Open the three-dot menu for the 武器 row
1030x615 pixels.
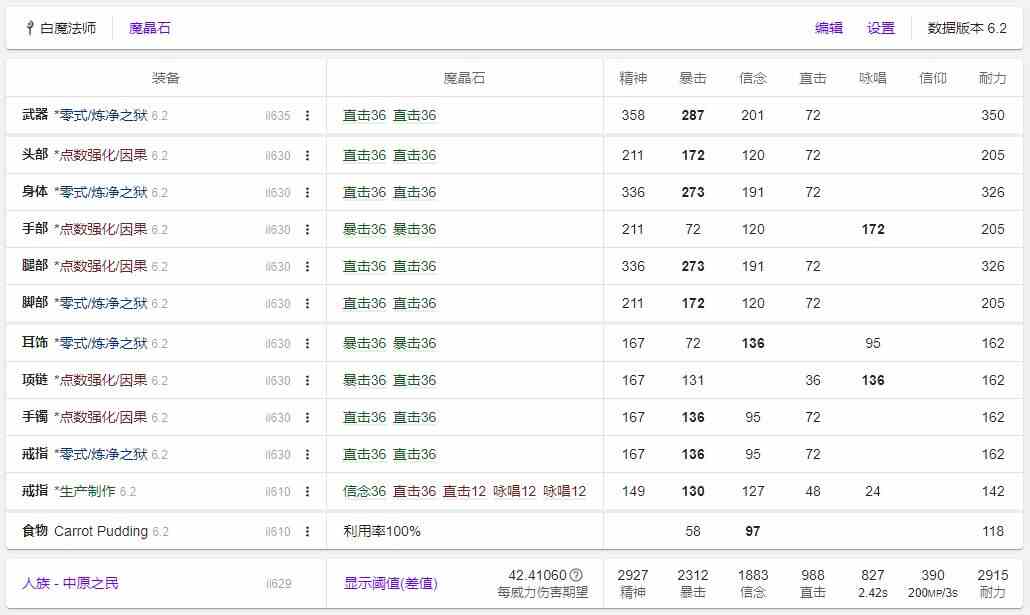coord(307,116)
